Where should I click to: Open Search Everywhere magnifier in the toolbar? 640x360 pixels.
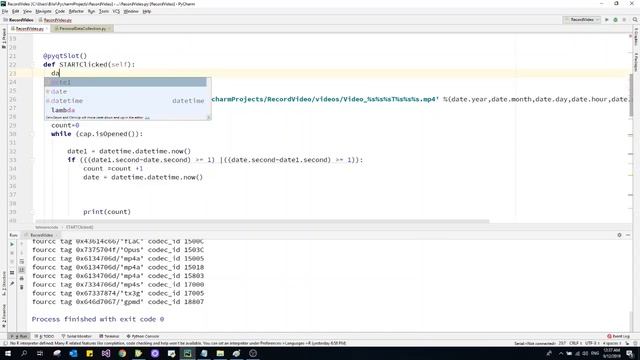tap(635, 20)
